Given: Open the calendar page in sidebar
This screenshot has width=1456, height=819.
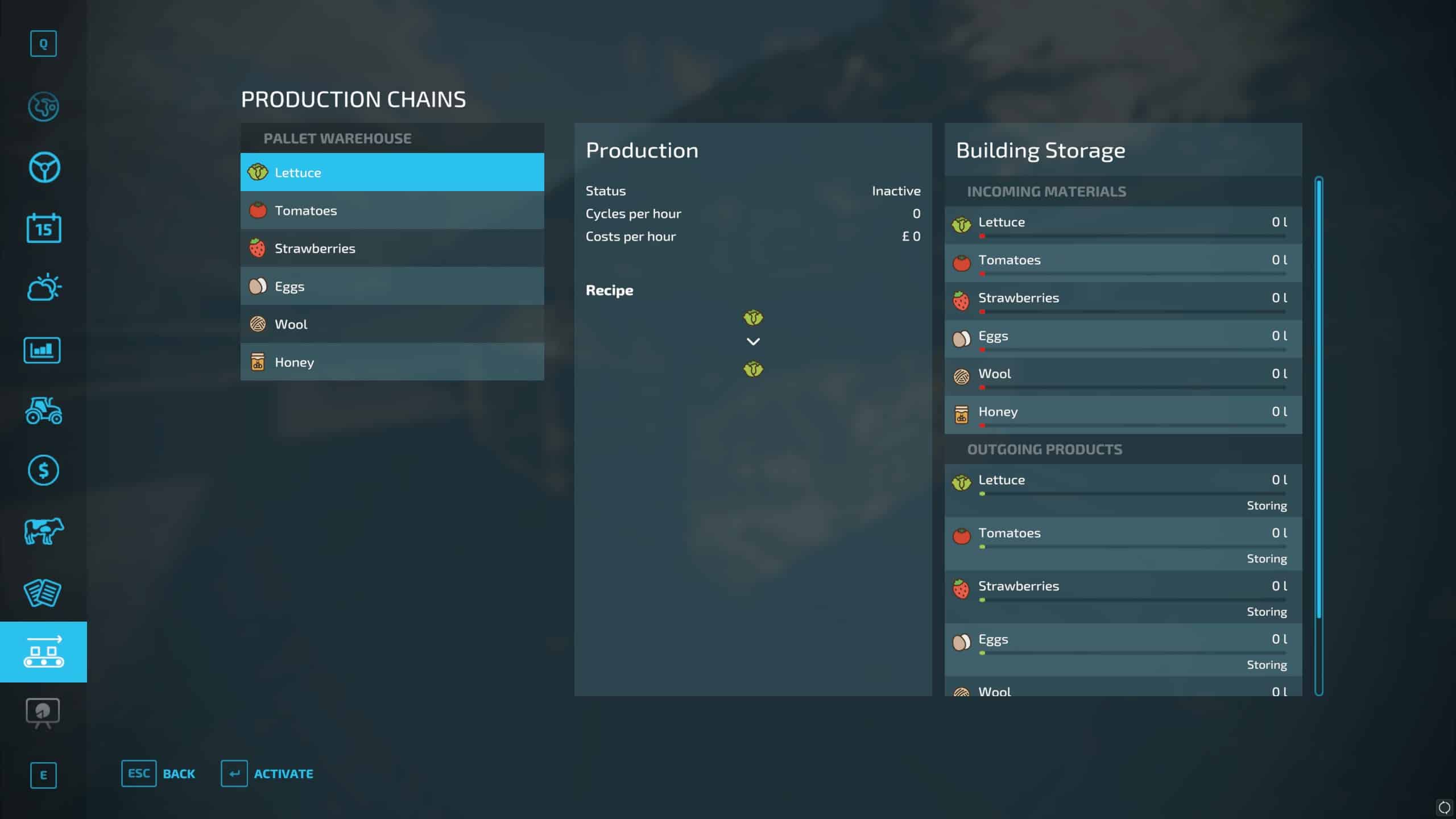Looking at the screenshot, I should pos(44,228).
